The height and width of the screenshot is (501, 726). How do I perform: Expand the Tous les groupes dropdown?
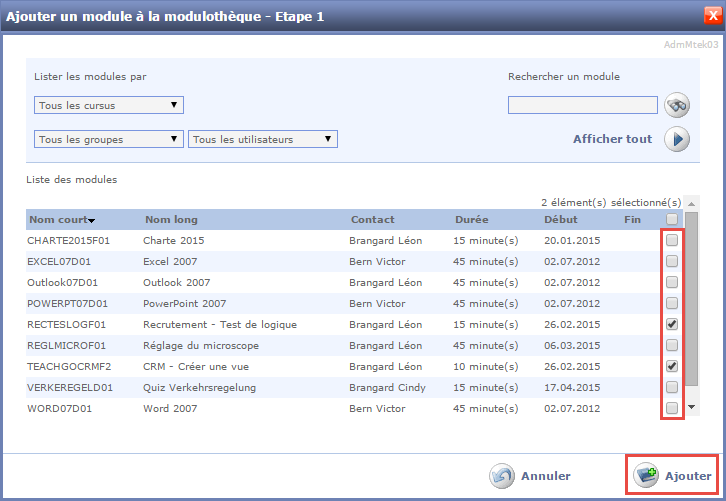pyautogui.click(x=109, y=139)
